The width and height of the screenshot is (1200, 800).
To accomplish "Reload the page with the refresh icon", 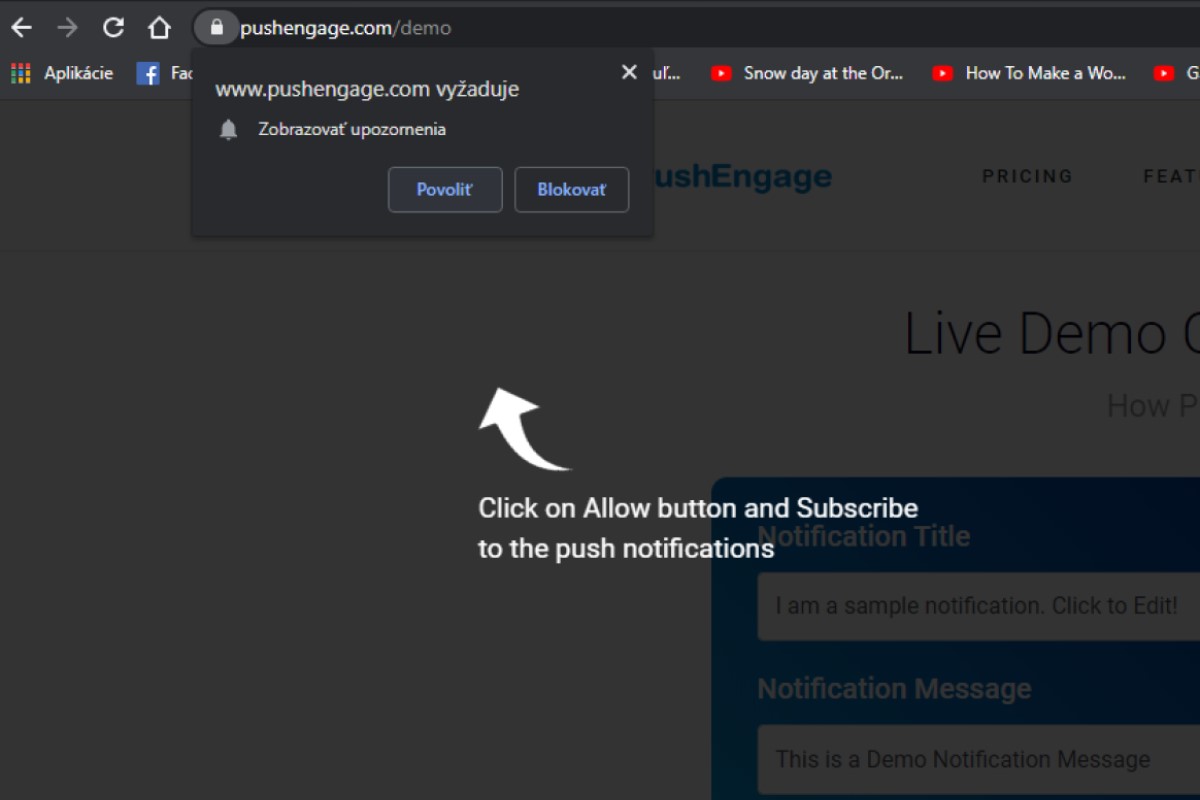I will point(114,28).
